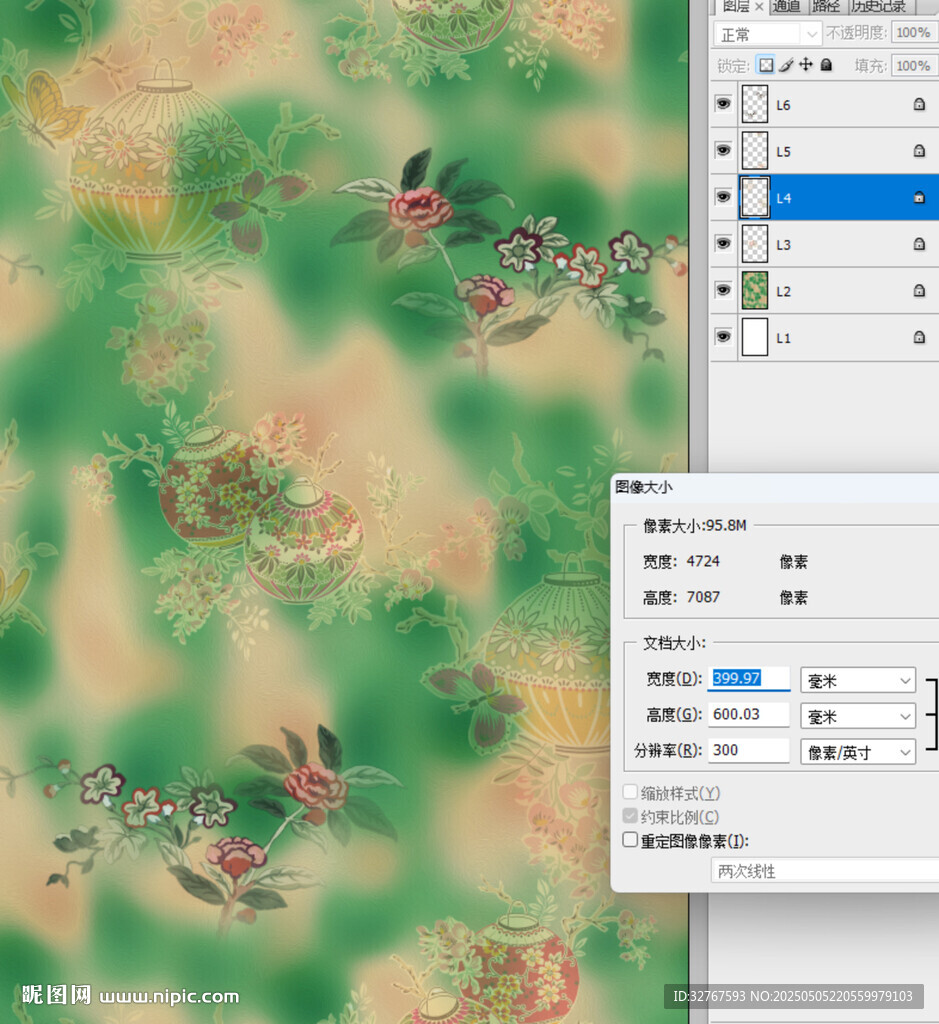
Task: Enable the 重定图像像素 checkbox
Action: [x=630, y=840]
